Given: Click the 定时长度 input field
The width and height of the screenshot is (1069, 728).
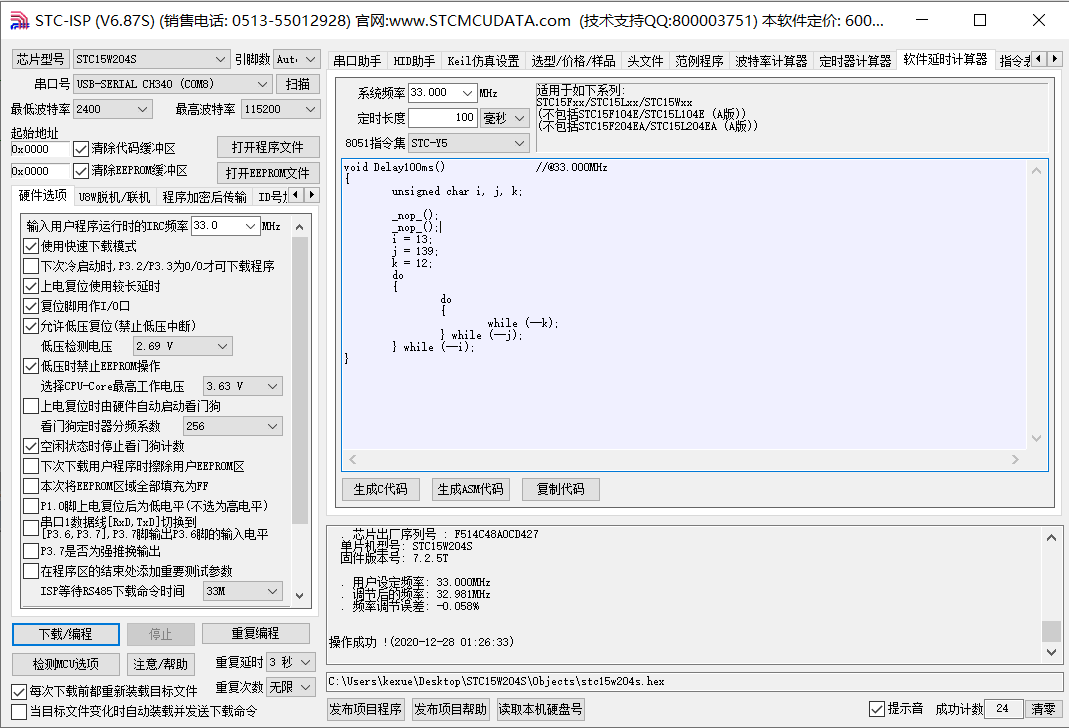Looking at the screenshot, I should (x=442, y=118).
